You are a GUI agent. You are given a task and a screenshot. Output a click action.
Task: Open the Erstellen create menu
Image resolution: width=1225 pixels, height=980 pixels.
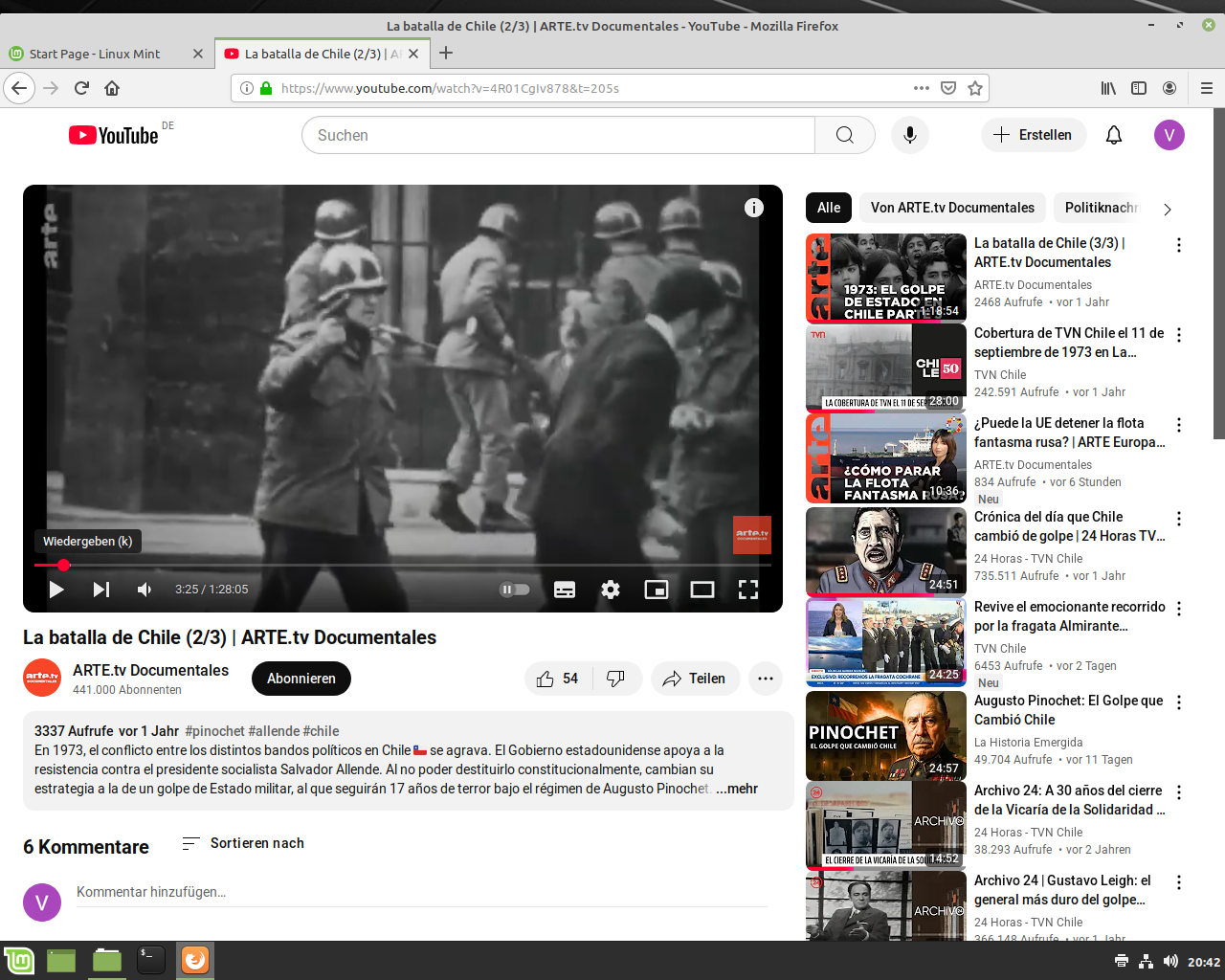(1034, 135)
